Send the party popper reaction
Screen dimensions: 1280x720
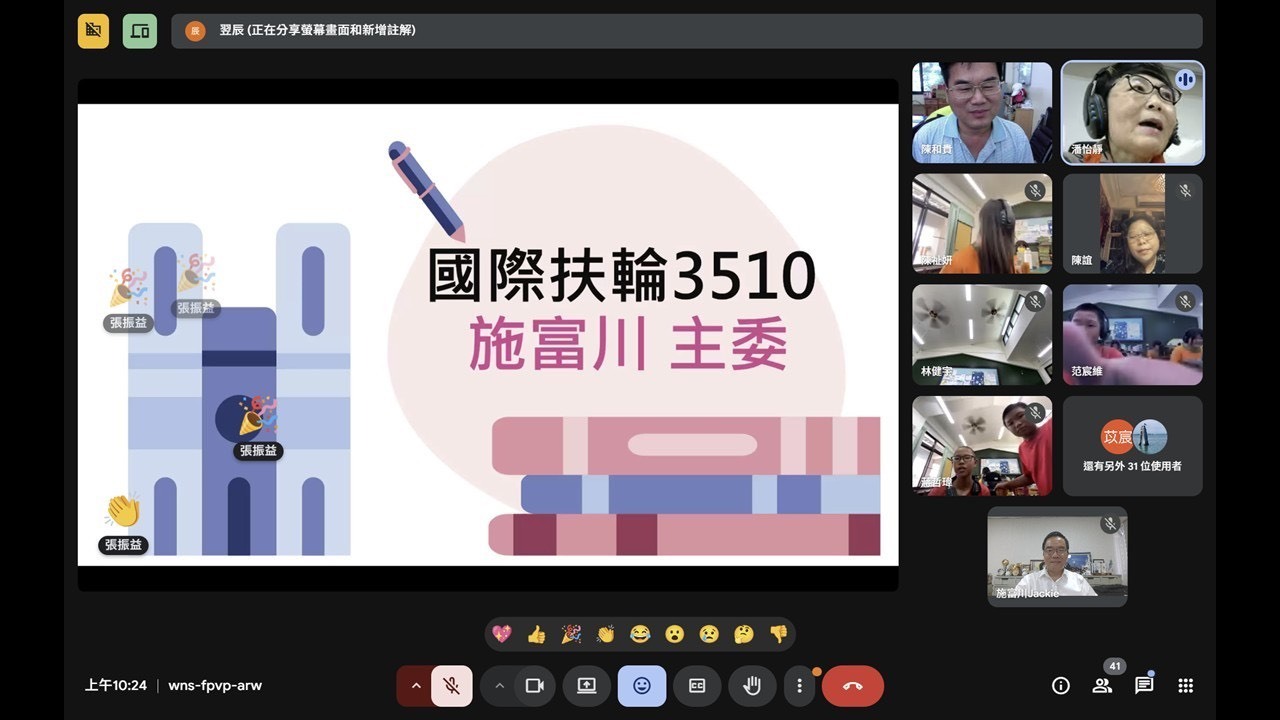pyautogui.click(x=571, y=634)
